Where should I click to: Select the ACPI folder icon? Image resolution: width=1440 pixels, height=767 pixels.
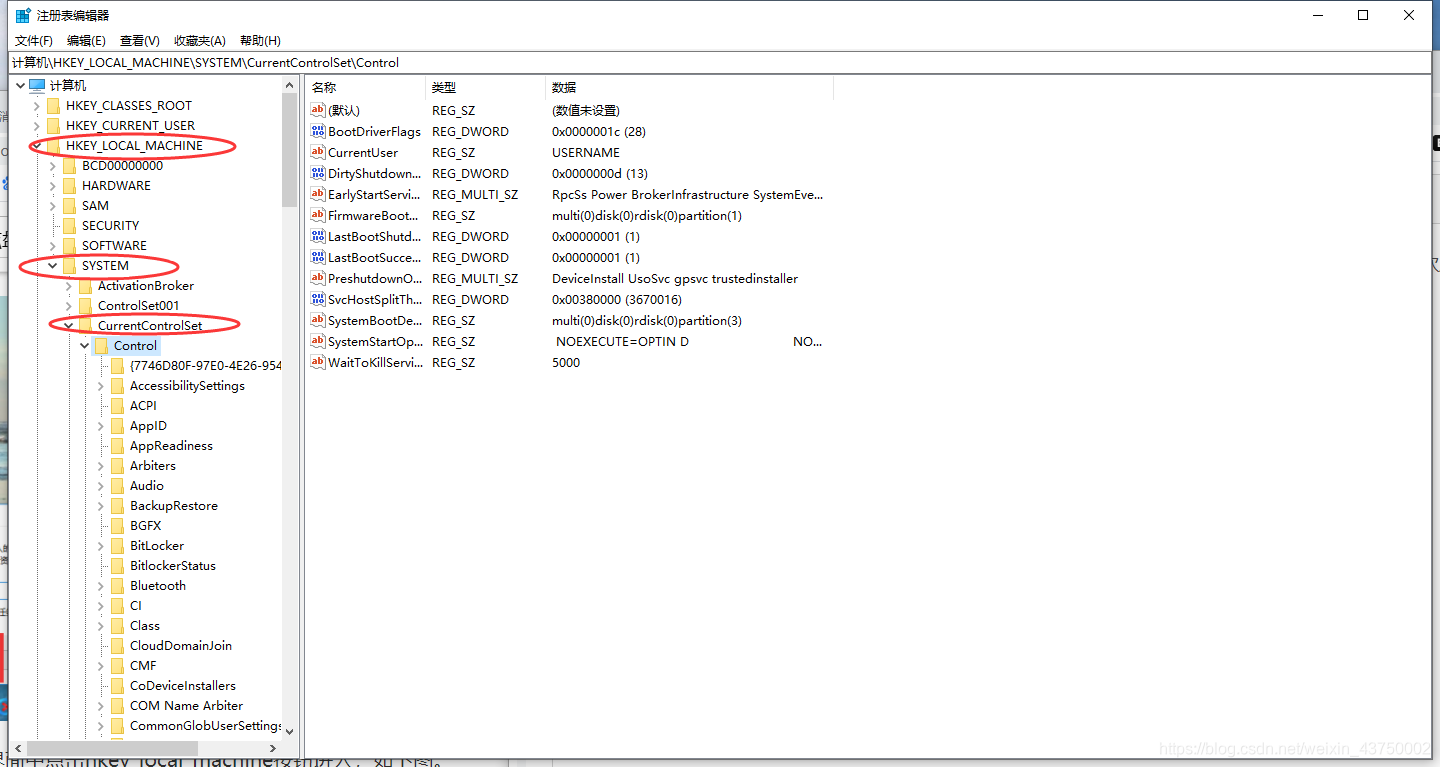pyautogui.click(x=117, y=406)
